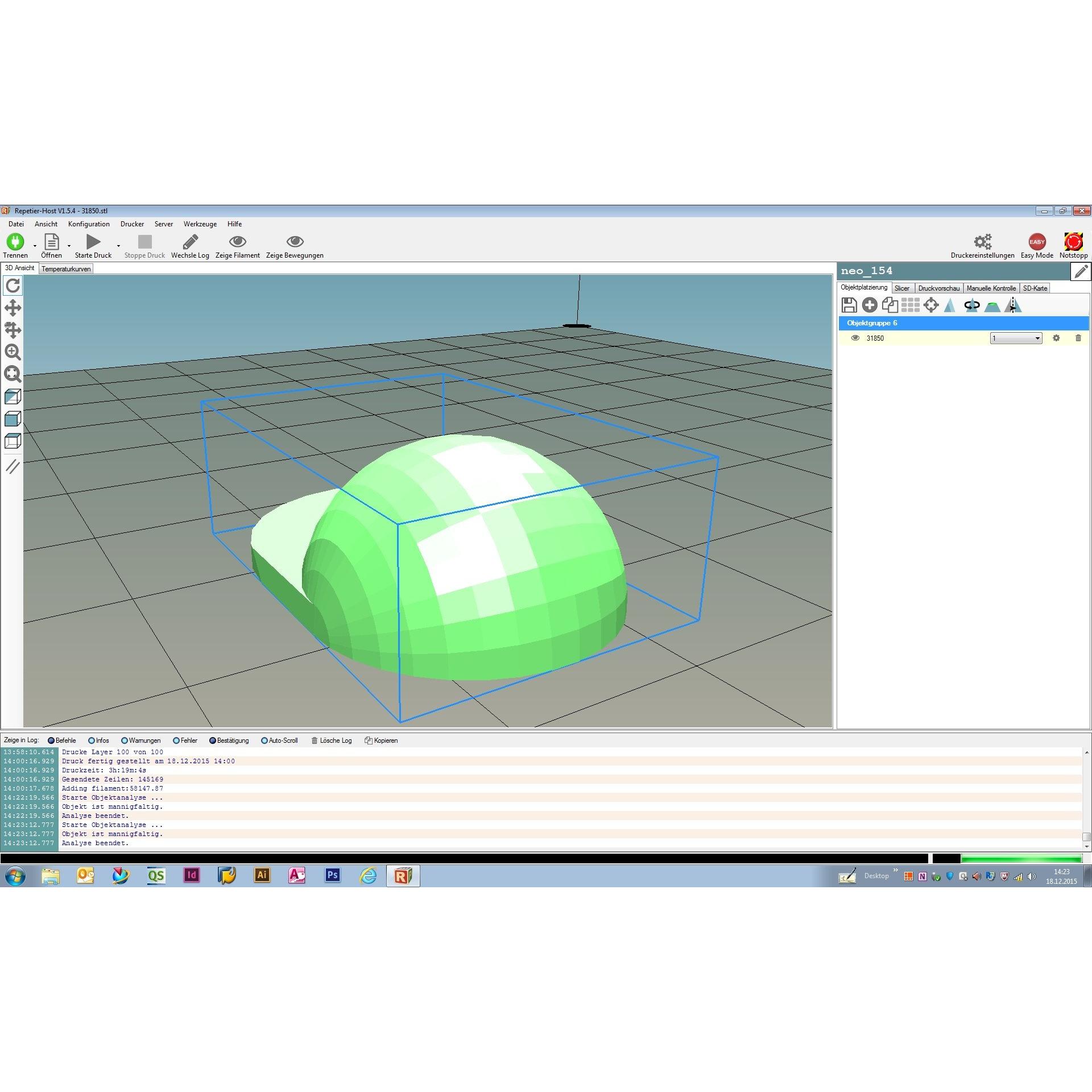
Task: Select the move viewpoint arrows tool
Action: pyautogui.click(x=13, y=308)
